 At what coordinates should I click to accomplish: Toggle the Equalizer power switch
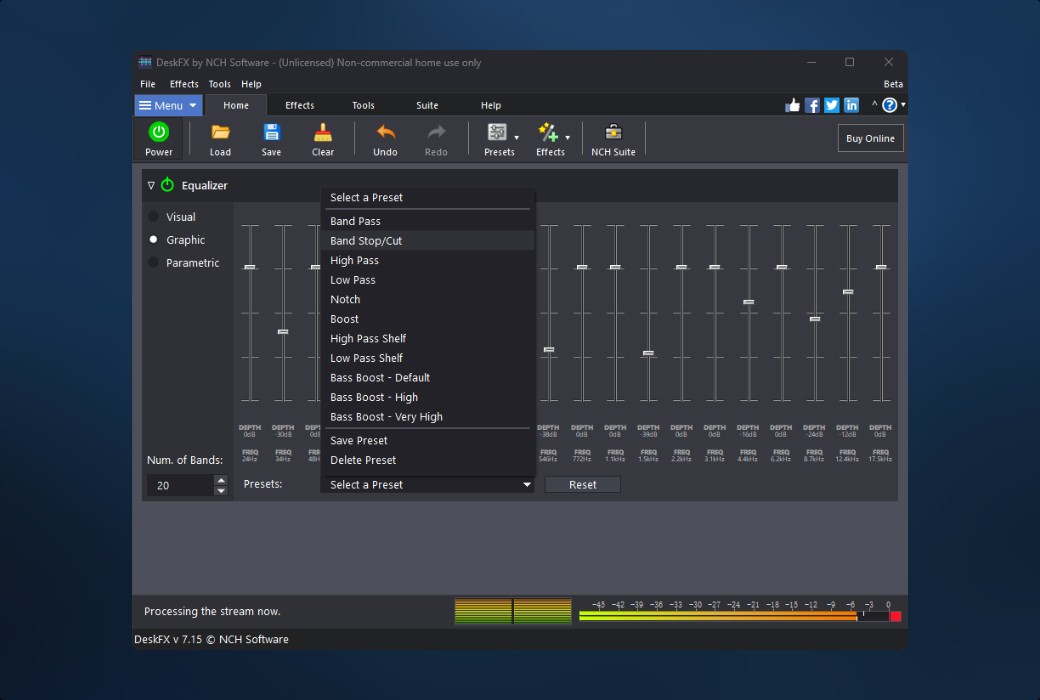pyautogui.click(x=167, y=184)
